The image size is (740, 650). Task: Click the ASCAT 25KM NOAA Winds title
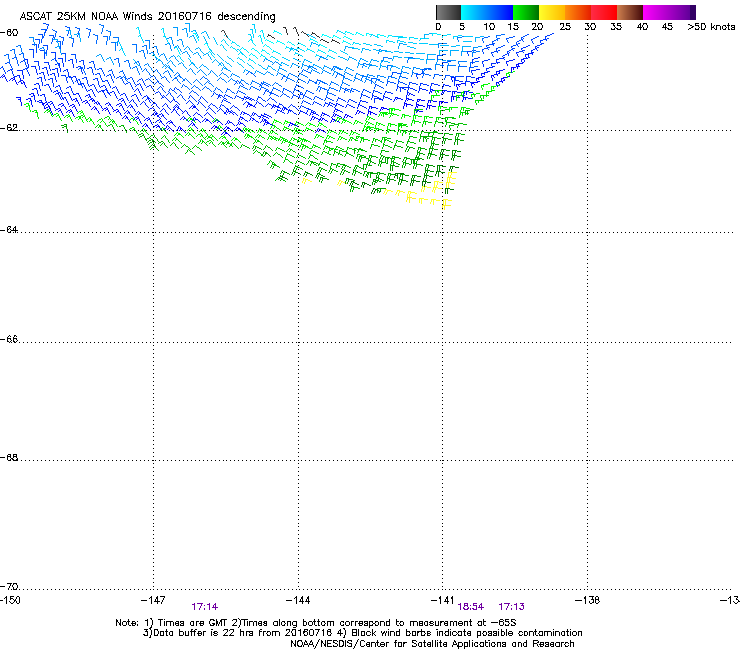pyautogui.click(x=148, y=16)
